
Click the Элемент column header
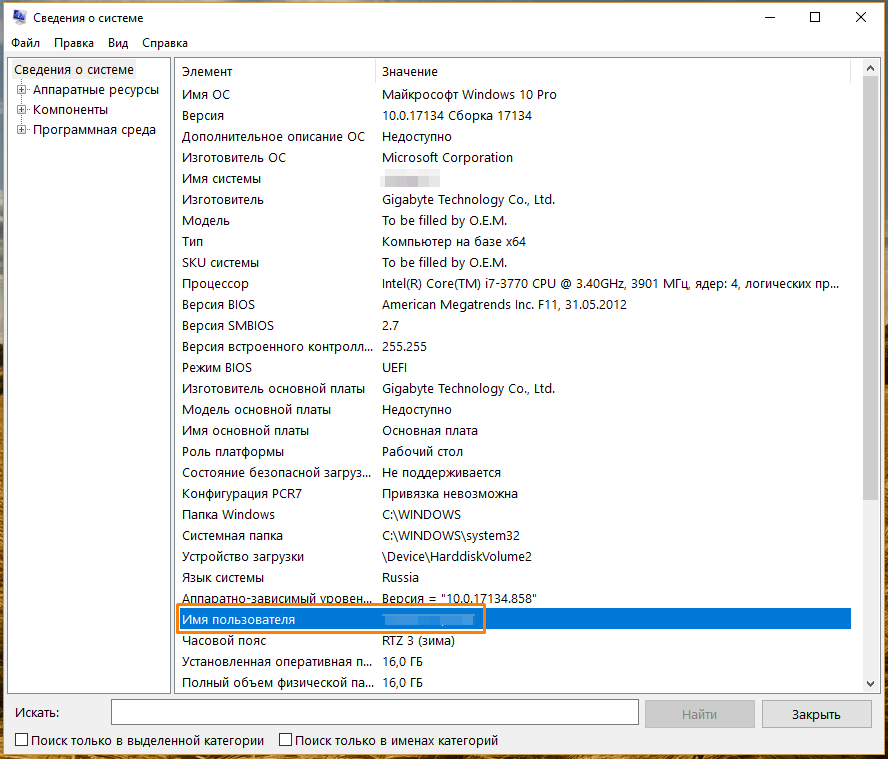click(x=276, y=72)
